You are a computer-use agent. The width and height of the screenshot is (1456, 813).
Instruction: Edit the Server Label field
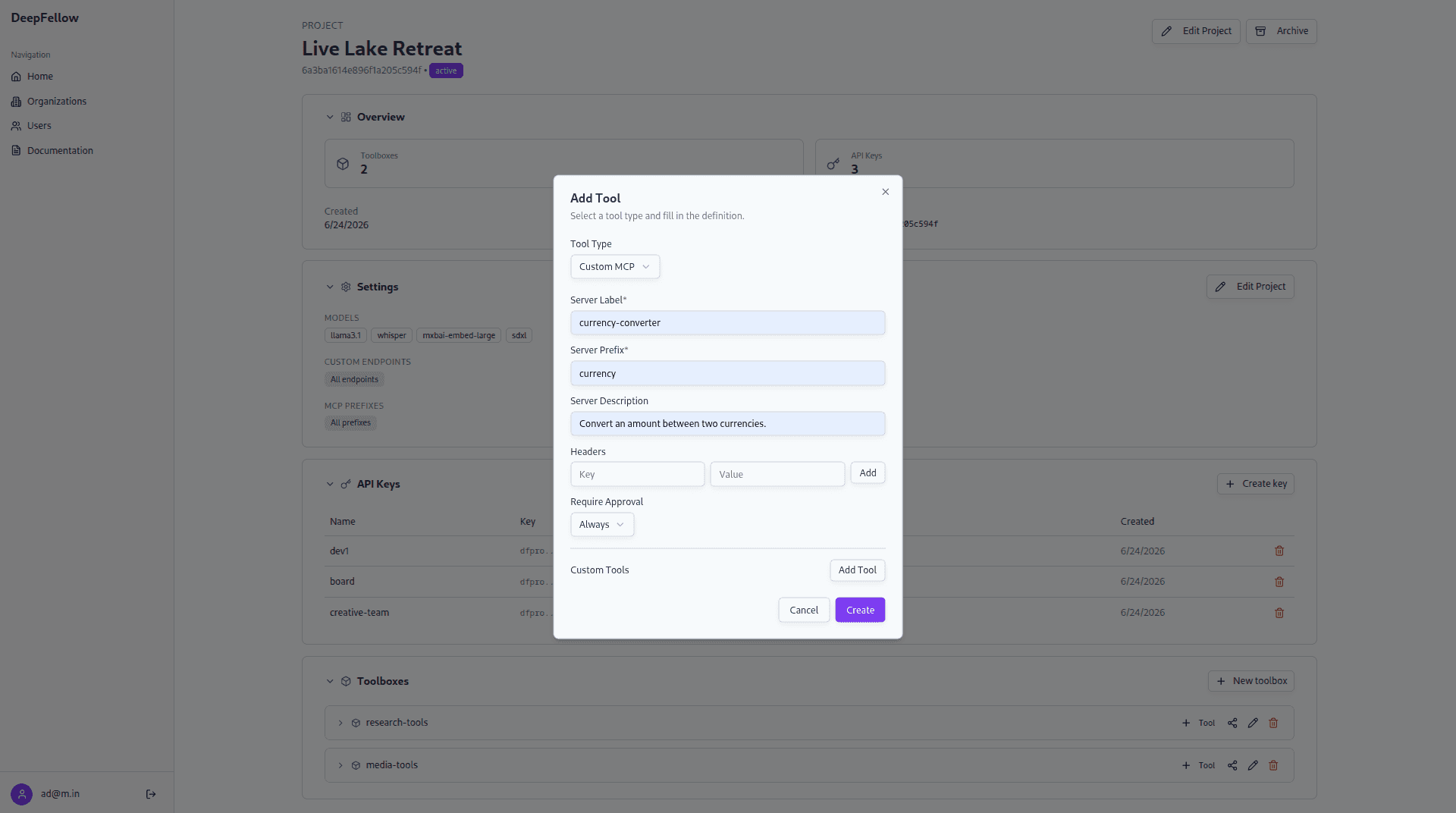[x=727, y=323]
